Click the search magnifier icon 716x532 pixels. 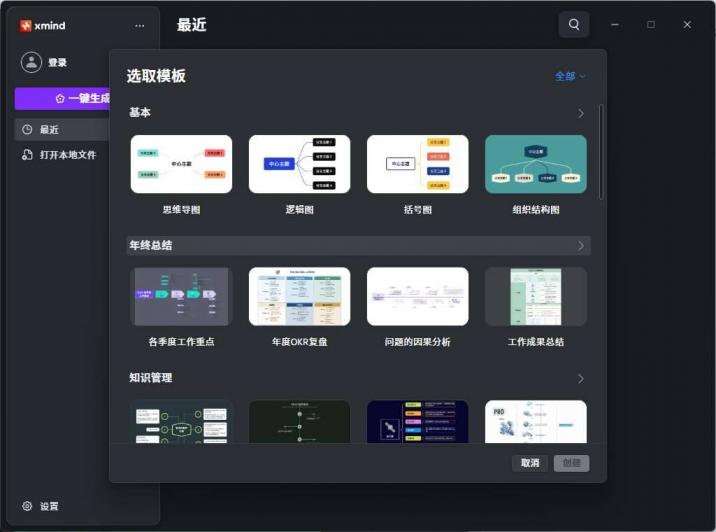click(x=574, y=25)
